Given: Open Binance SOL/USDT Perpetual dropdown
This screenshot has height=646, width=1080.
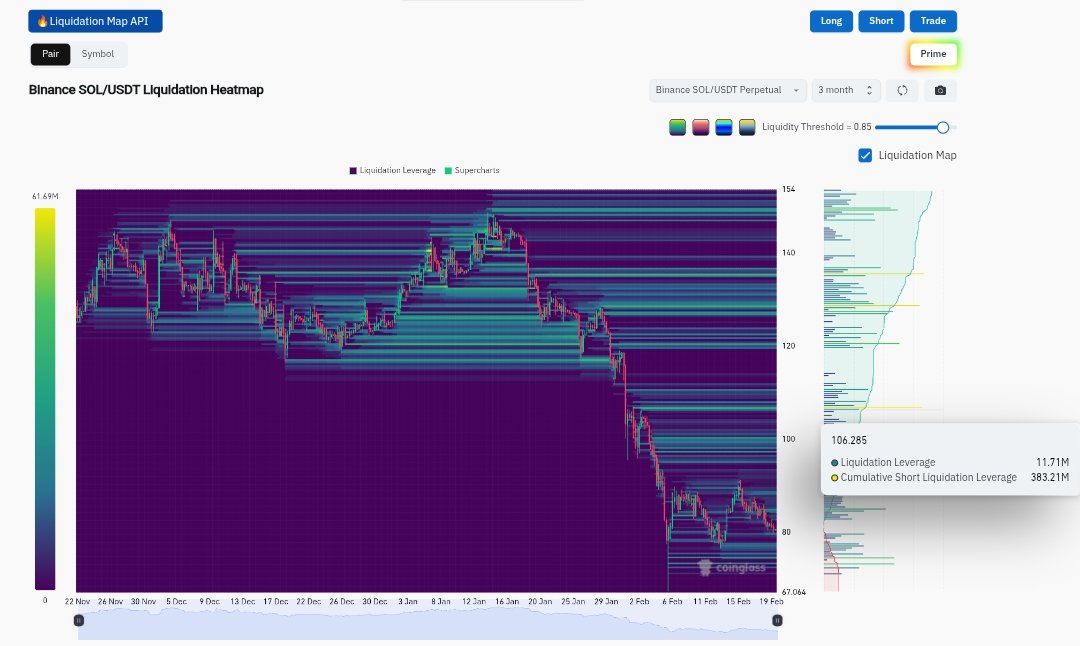Looking at the screenshot, I should point(727,90).
